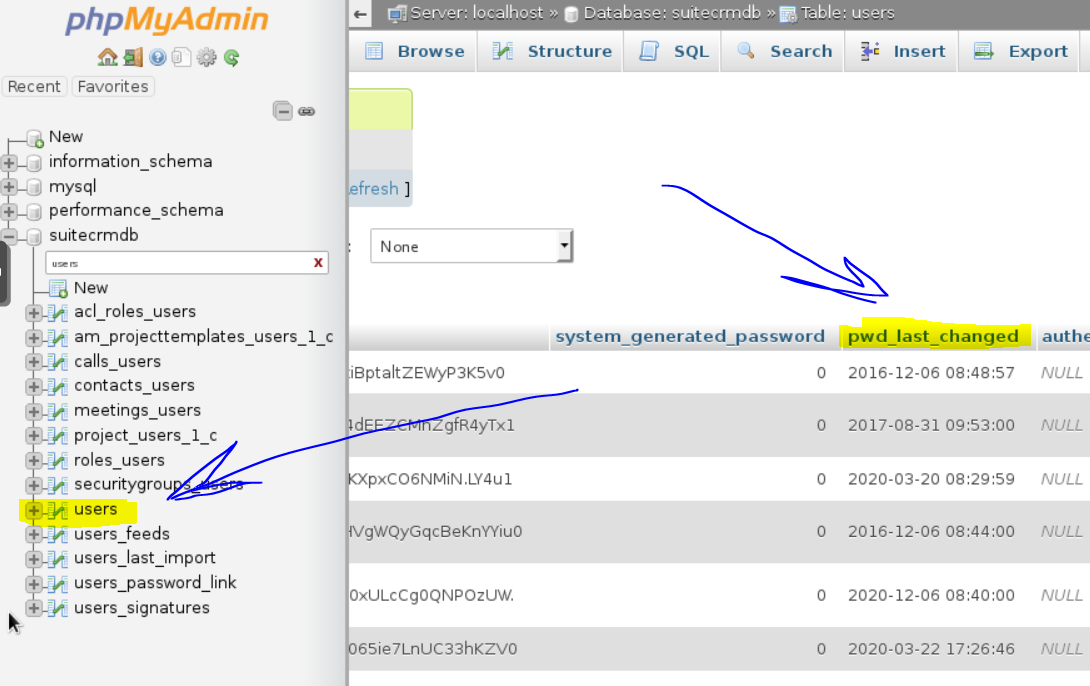Expand the users table node
The height and width of the screenshot is (686, 1090).
click(33, 510)
